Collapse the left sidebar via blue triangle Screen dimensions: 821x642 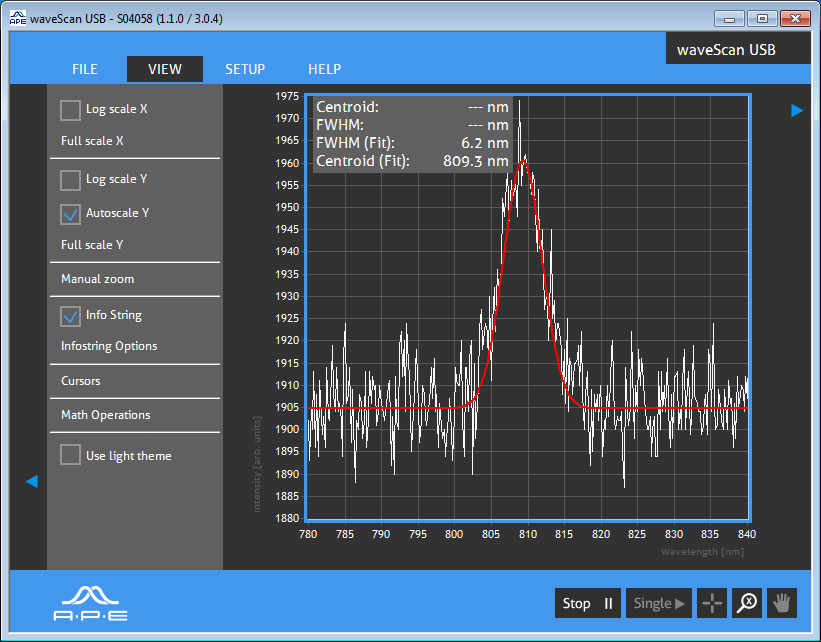tap(32, 481)
